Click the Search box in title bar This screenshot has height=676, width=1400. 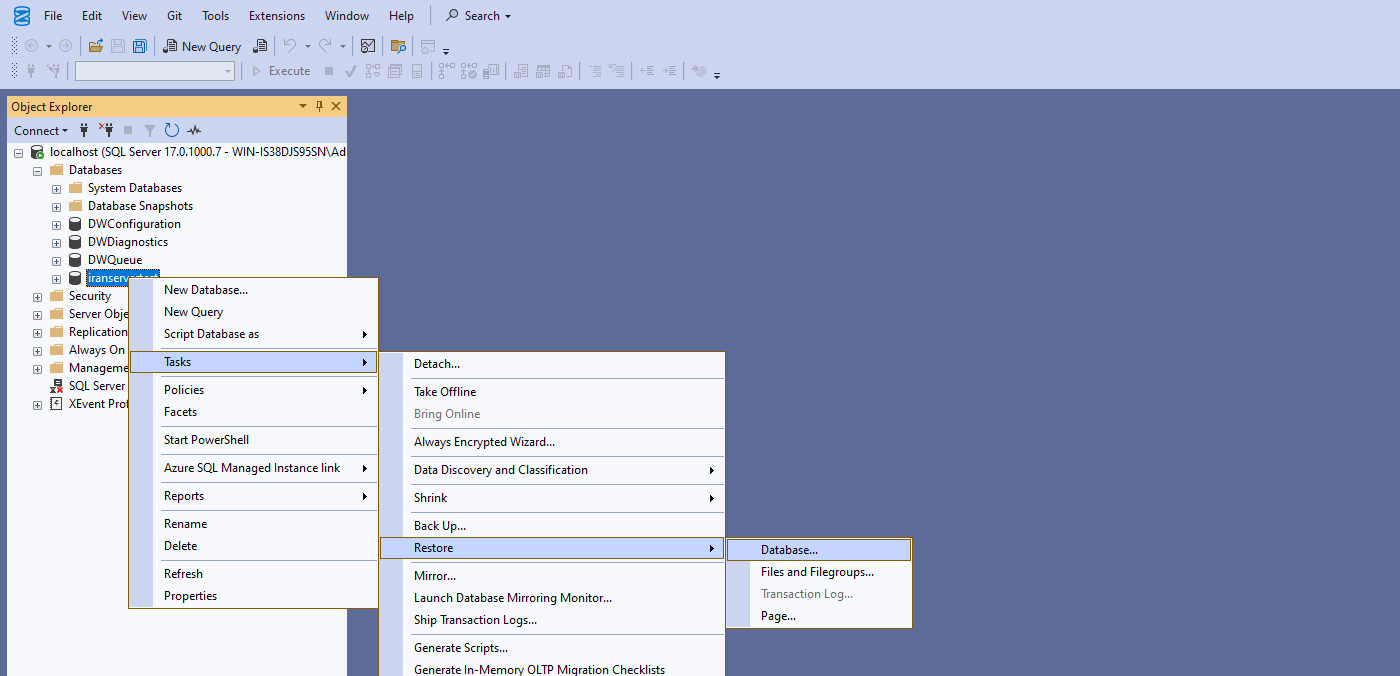(x=479, y=16)
